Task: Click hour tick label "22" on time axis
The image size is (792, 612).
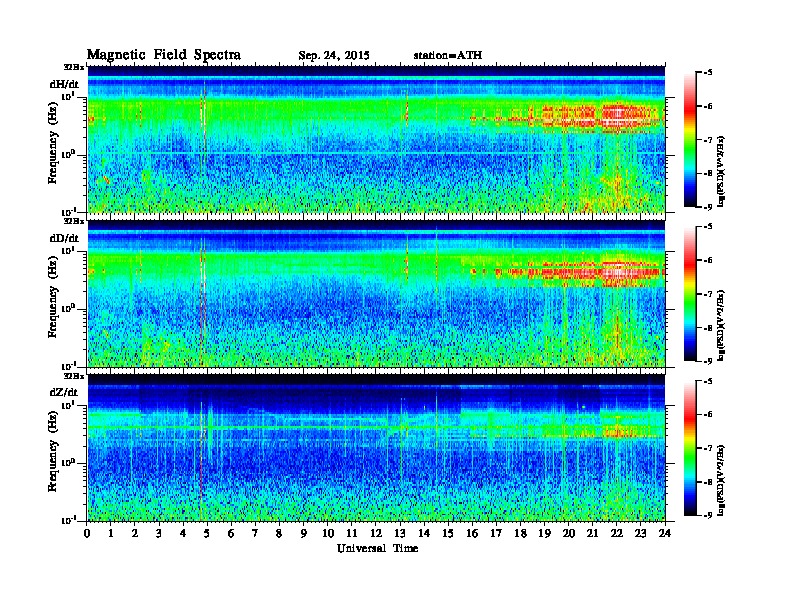Action: point(617,533)
